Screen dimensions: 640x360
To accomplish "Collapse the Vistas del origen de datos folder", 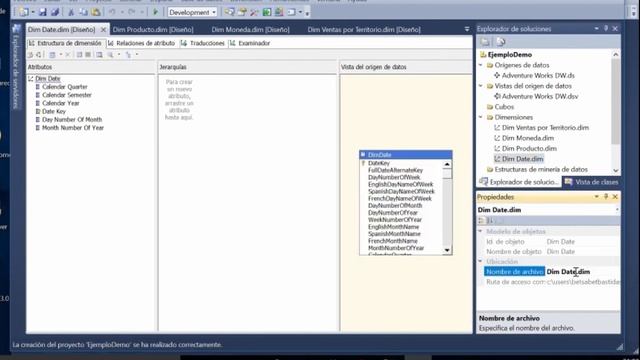I will tap(481, 86).
